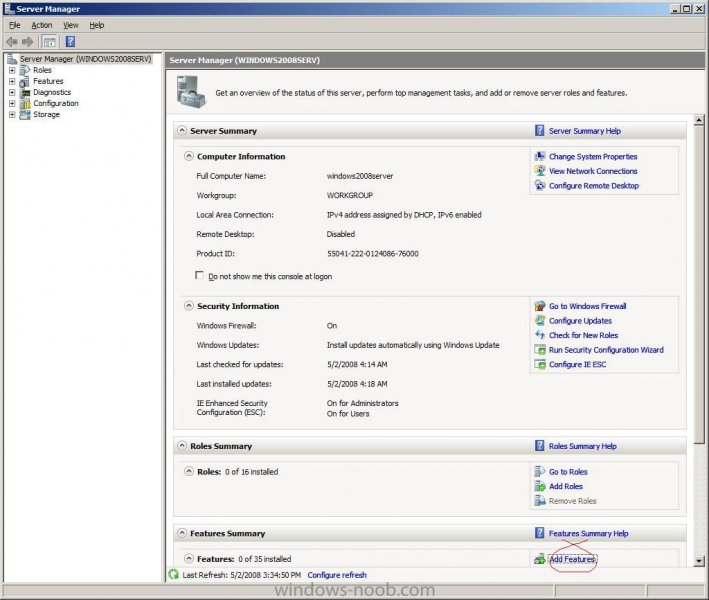Click the Configure Updates icon

point(540,321)
